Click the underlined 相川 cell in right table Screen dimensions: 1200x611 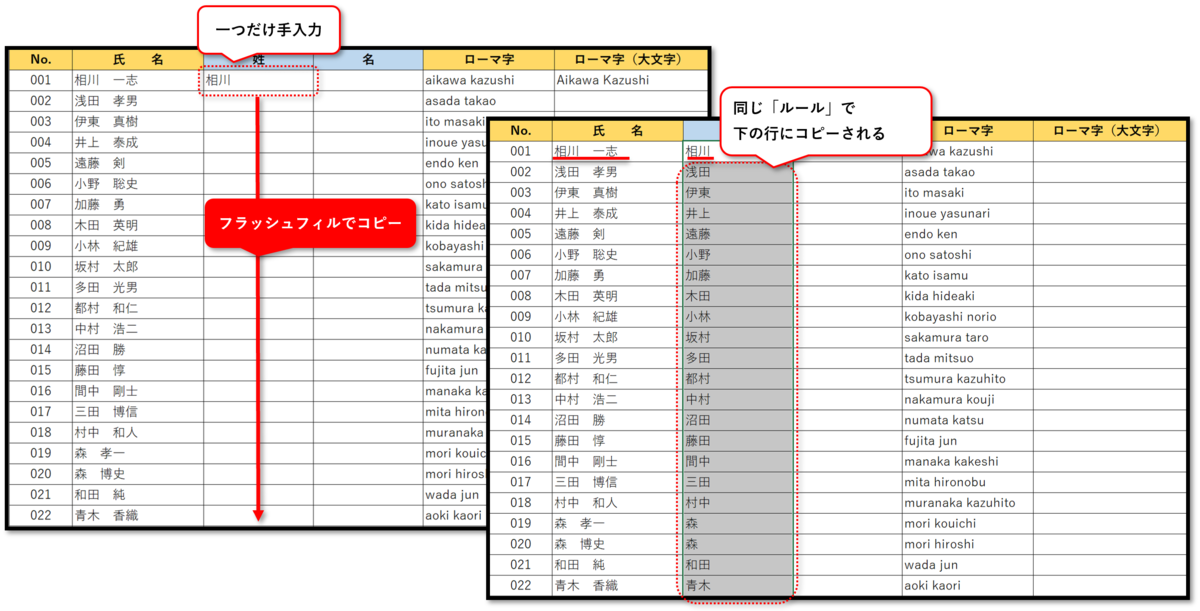point(700,150)
